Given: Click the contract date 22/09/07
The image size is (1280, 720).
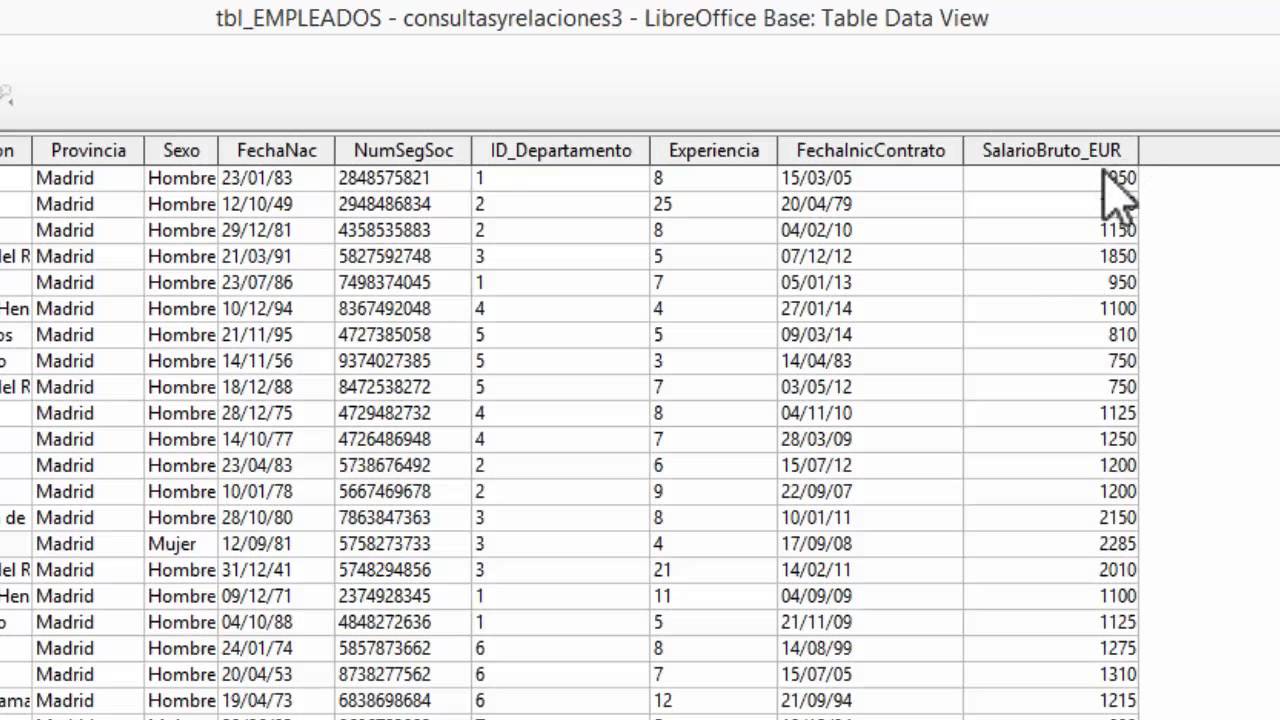Looking at the screenshot, I should click(x=870, y=491).
